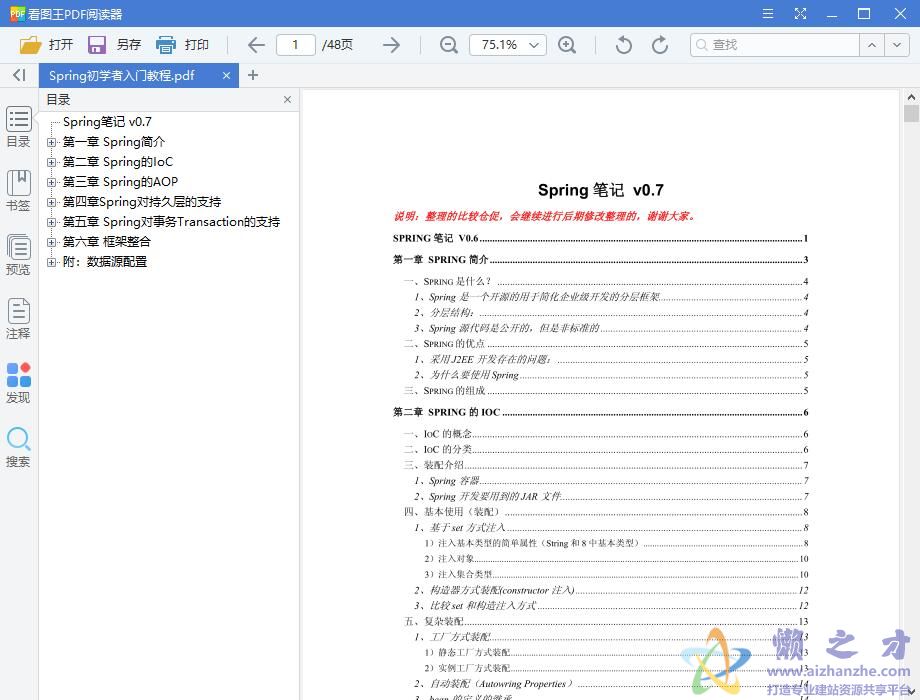Click the Spring 笔记 v0.7 document title
The image size is (920, 700).
(x=600, y=190)
